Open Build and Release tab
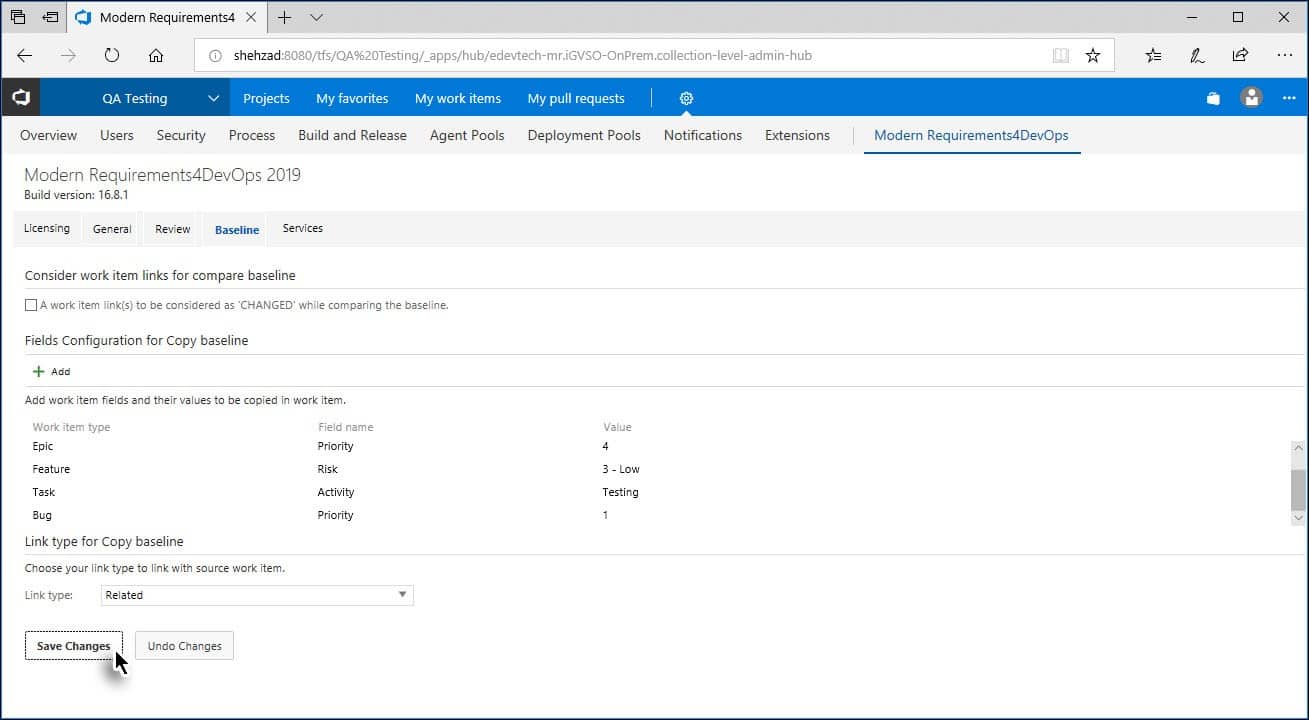Image resolution: width=1309 pixels, height=720 pixels. (352, 135)
